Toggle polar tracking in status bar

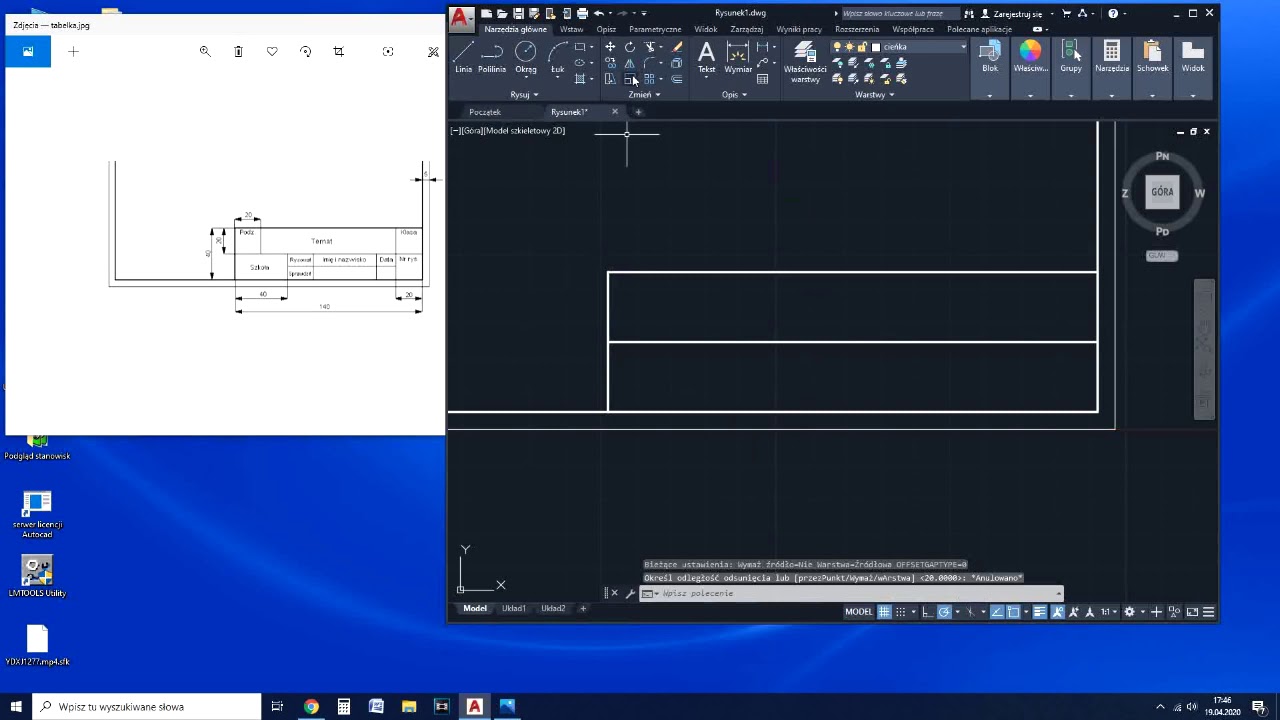944,612
